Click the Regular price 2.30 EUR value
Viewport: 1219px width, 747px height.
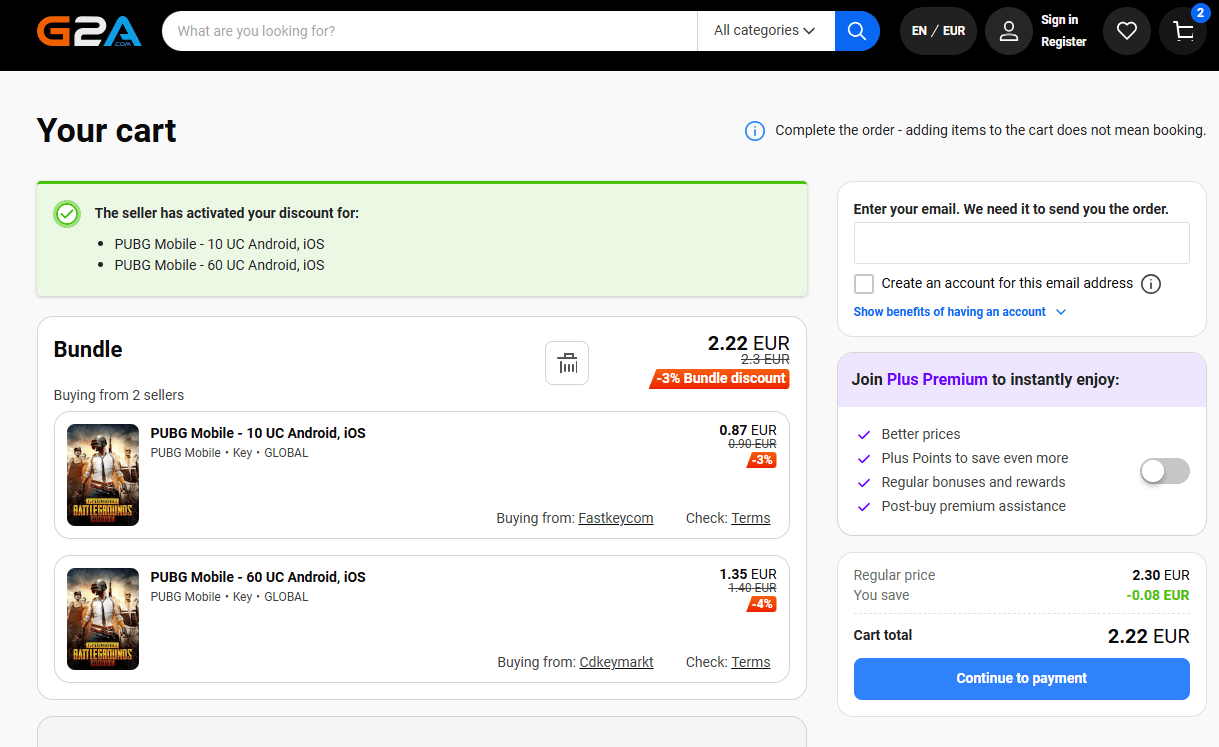coord(1161,575)
